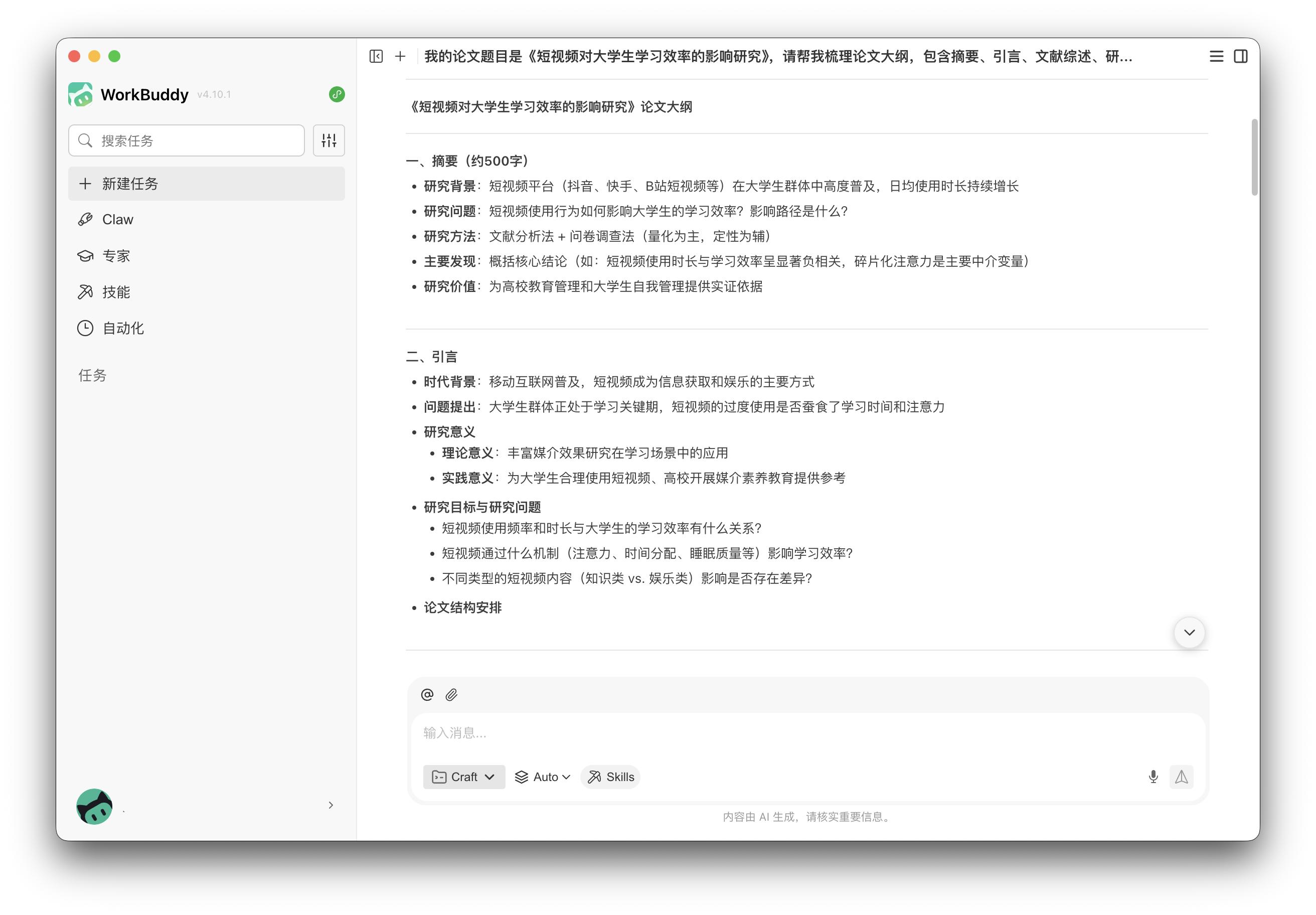Toggle the right side panel icon
The height and width of the screenshot is (915, 1316).
pos(1241,56)
